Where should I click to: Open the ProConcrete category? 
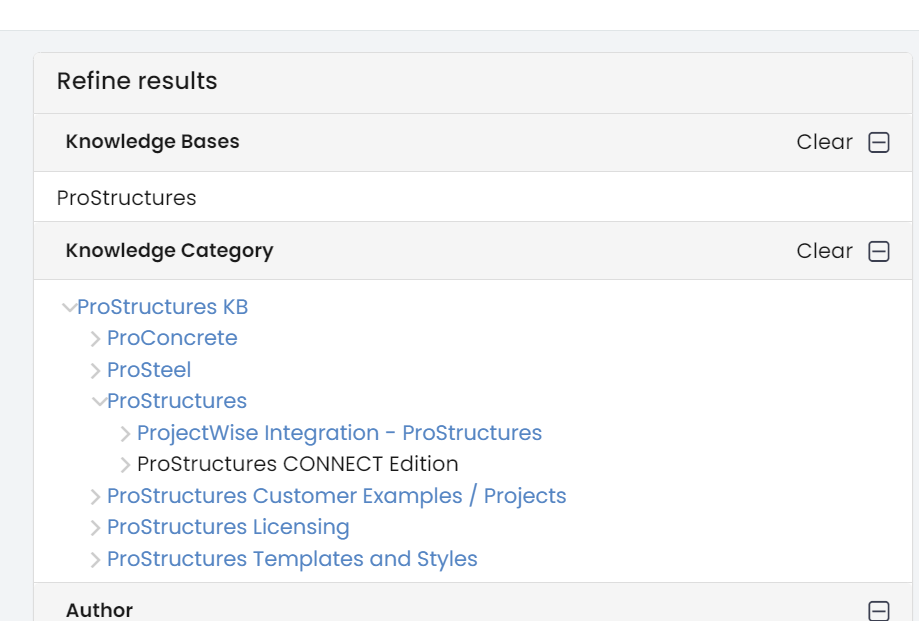pos(172,338)
